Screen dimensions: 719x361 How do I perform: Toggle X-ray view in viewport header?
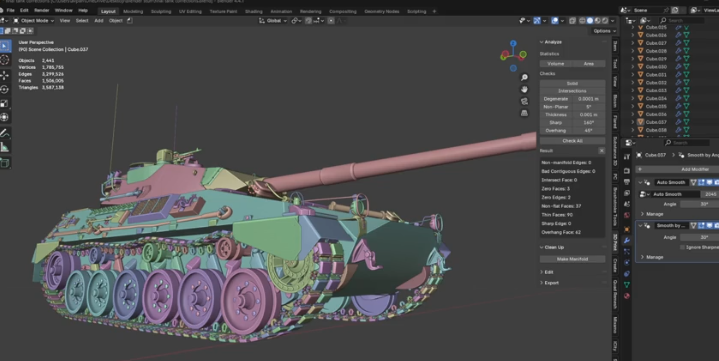573,21
